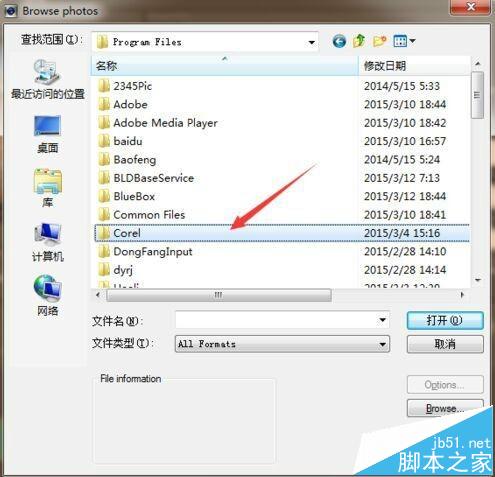Click the horizontal scrollbar thumb
The height and width of the screenshot is (477, 495).
pyautogui.click(x=219, y=295)
